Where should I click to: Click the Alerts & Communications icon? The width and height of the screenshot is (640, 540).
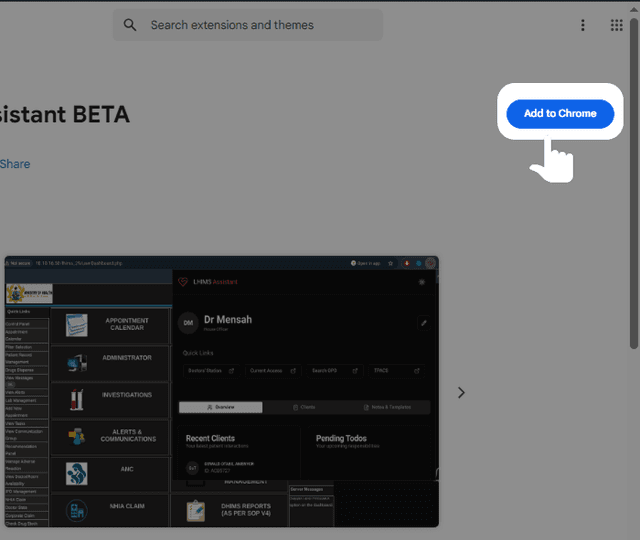[77, 436]
